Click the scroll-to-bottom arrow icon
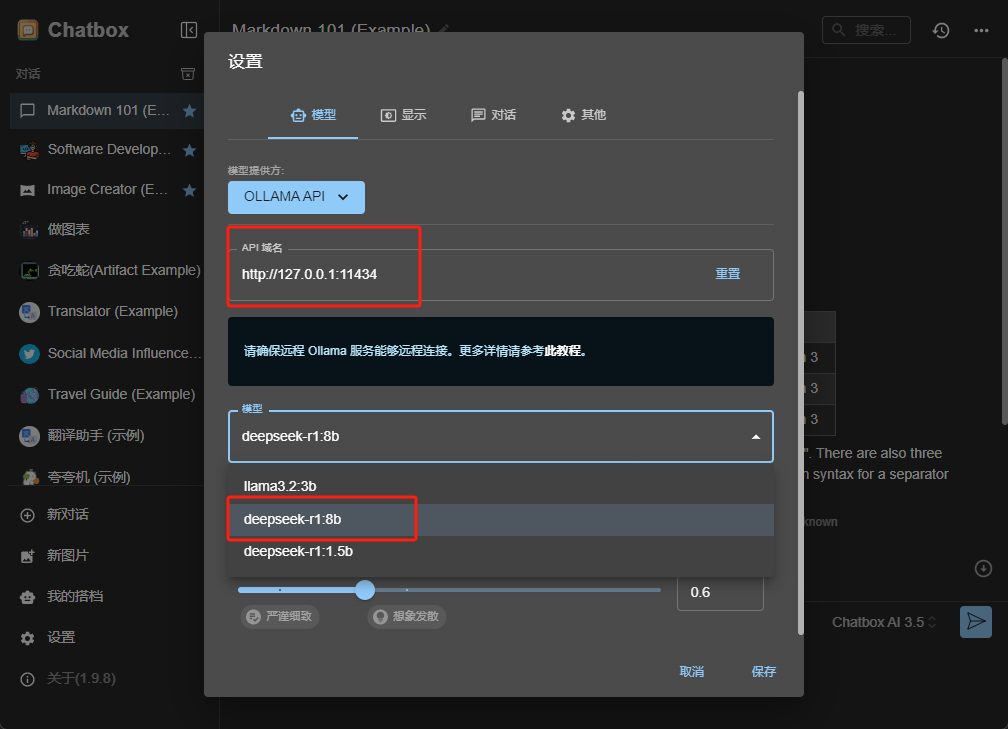Viewport: 1008px width, 729px height. pos(983,569)
